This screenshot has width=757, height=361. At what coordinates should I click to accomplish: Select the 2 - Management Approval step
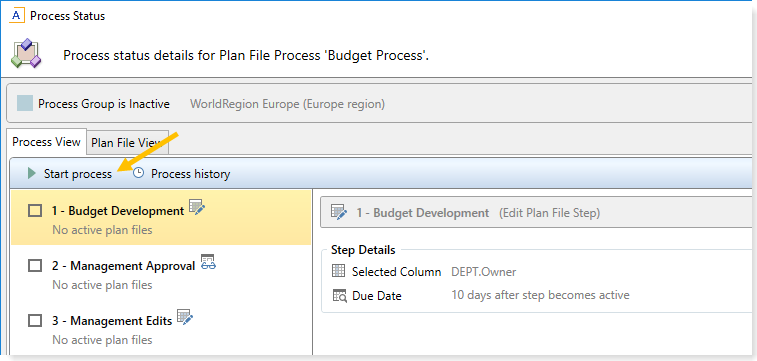(161, 273)
